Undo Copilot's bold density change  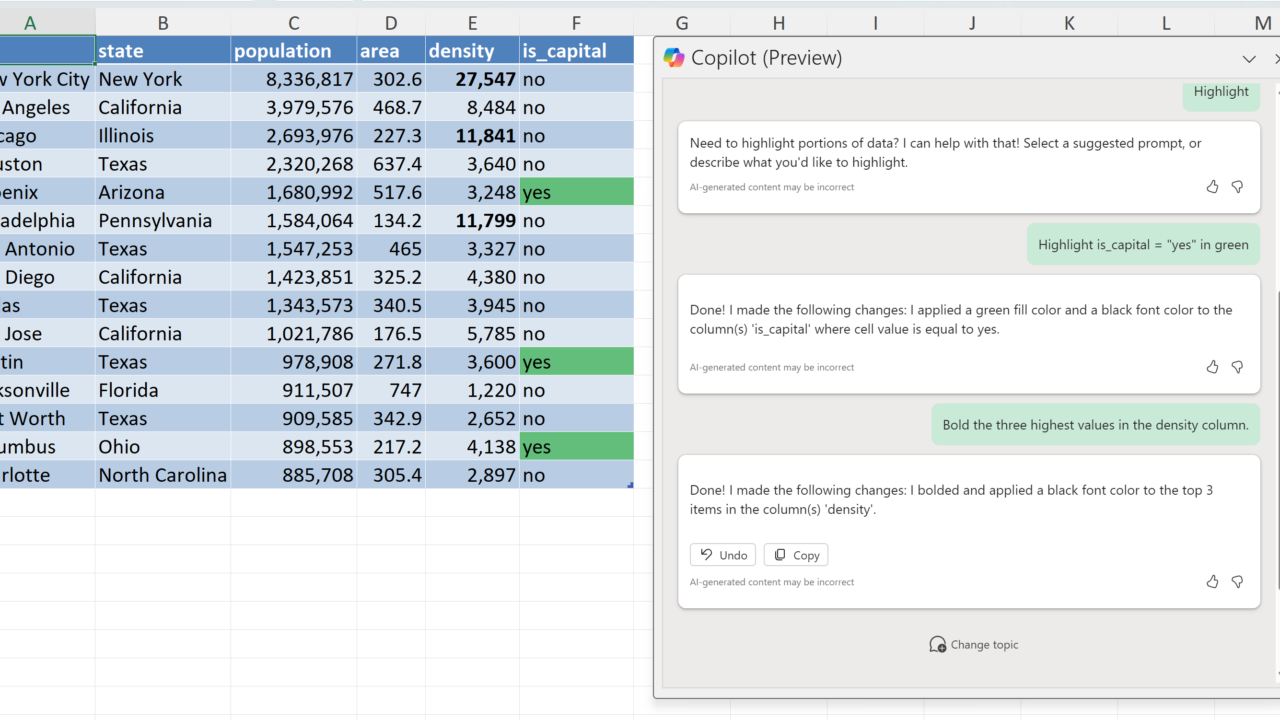[x=723, y=555]
